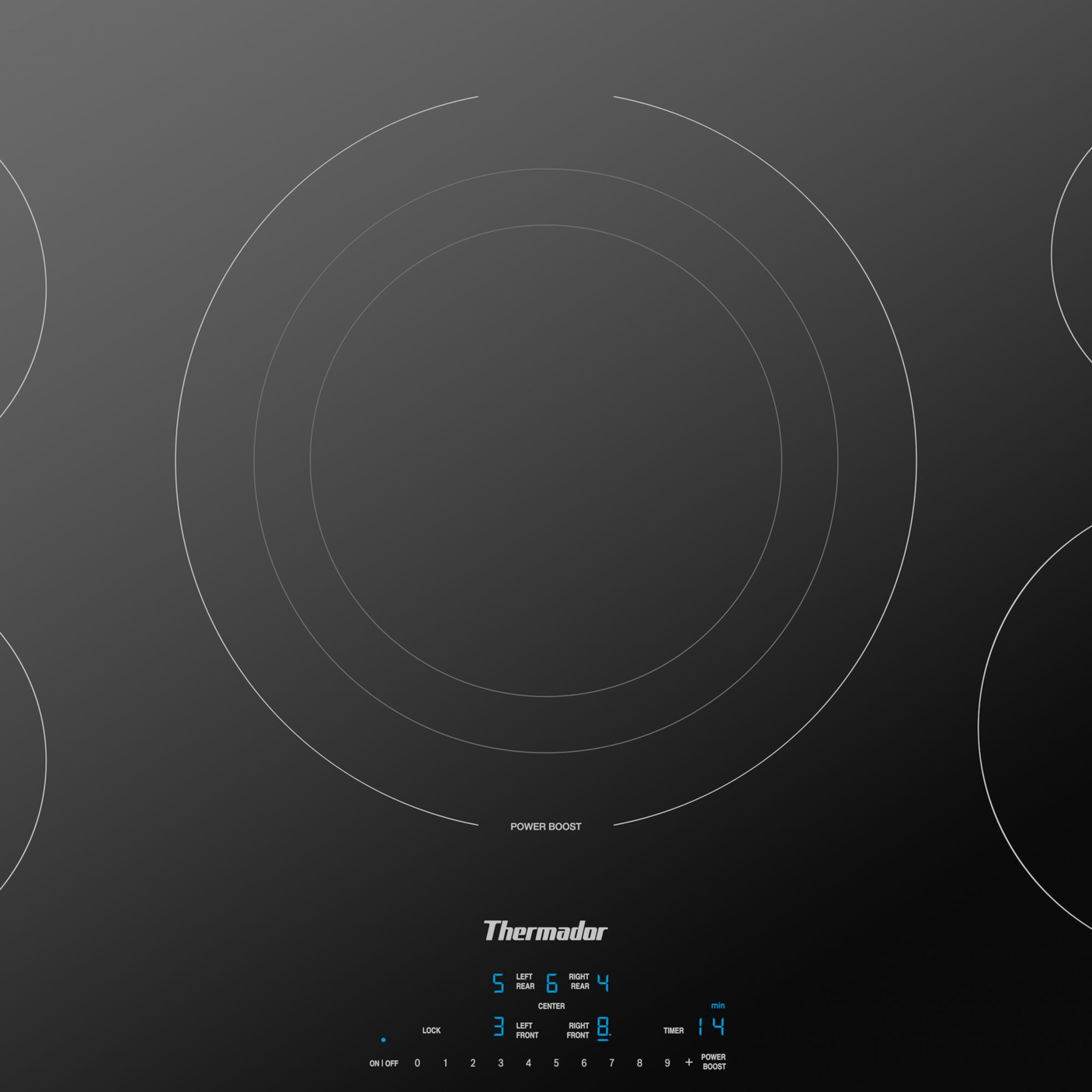The image size is (1092, 1092).
Task: Select power level 8 on keypad
Action: click(639, 1063)
